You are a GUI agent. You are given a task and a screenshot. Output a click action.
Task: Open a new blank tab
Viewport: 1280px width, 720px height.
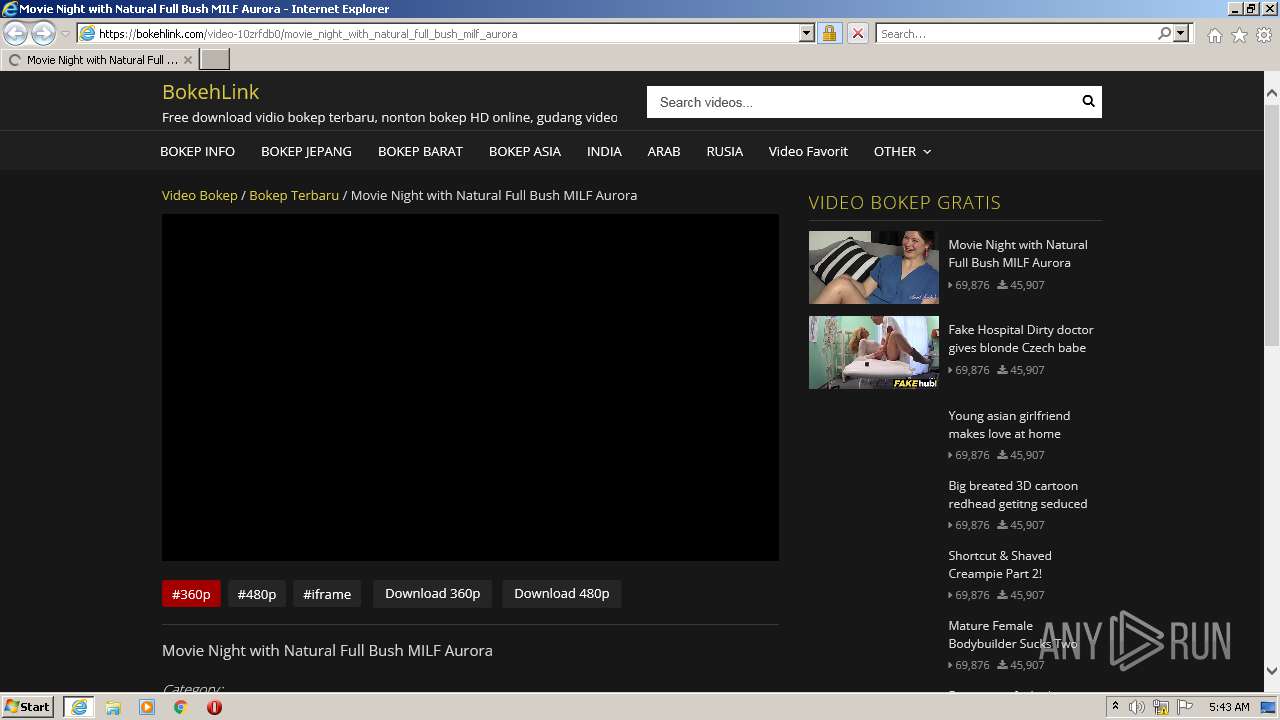(x=214, y=60)
